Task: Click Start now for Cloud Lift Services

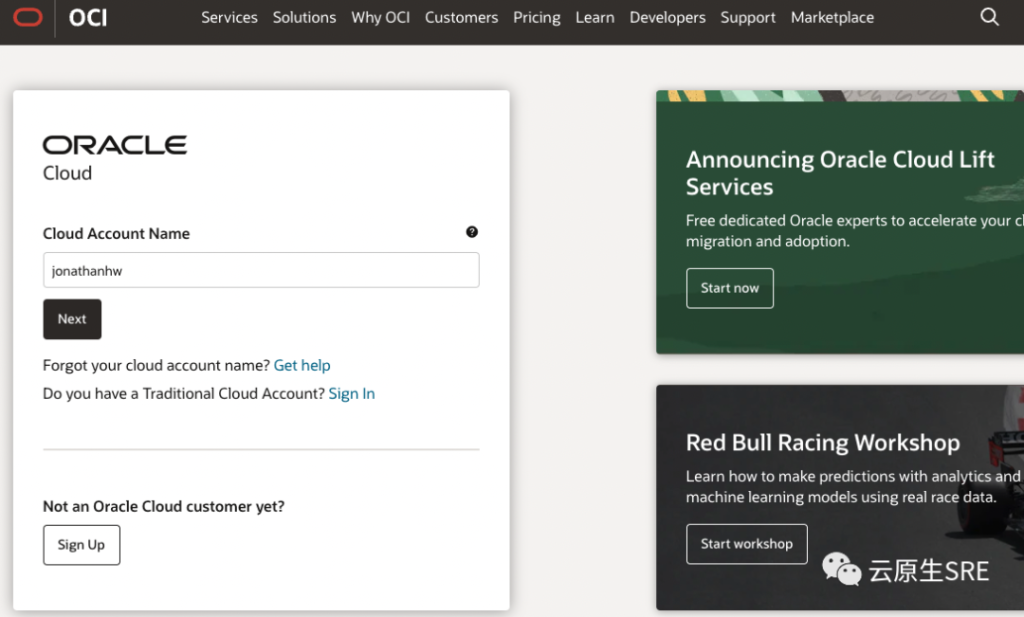Action: [x=730, y=288]
